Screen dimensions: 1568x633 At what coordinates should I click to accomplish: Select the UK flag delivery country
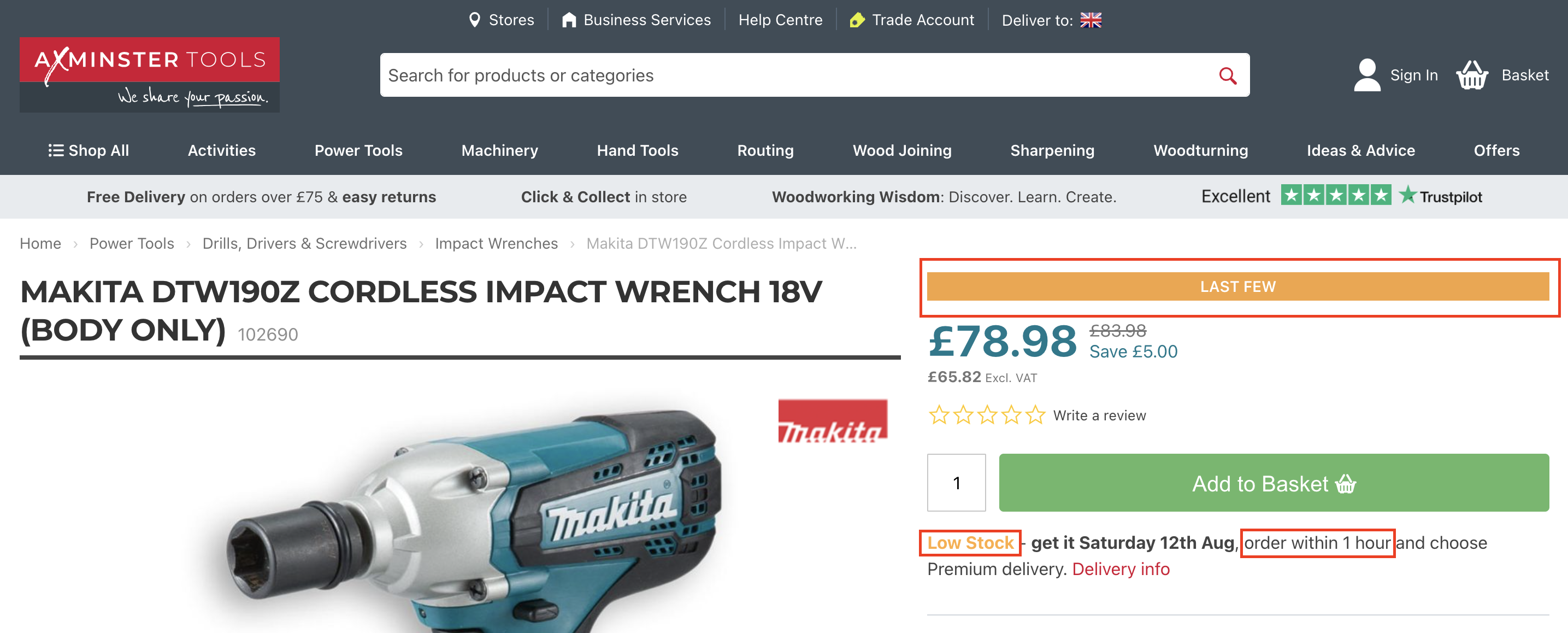tap(1090, 20)
